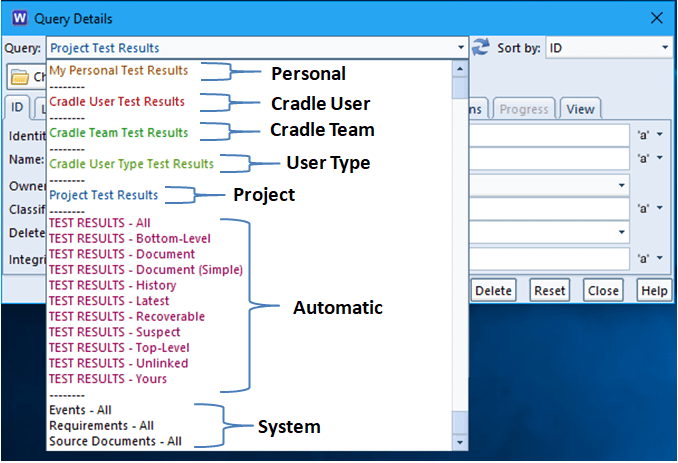Click the Help button
This screenshot has width=678, height=463.
(x=654, y=291)
